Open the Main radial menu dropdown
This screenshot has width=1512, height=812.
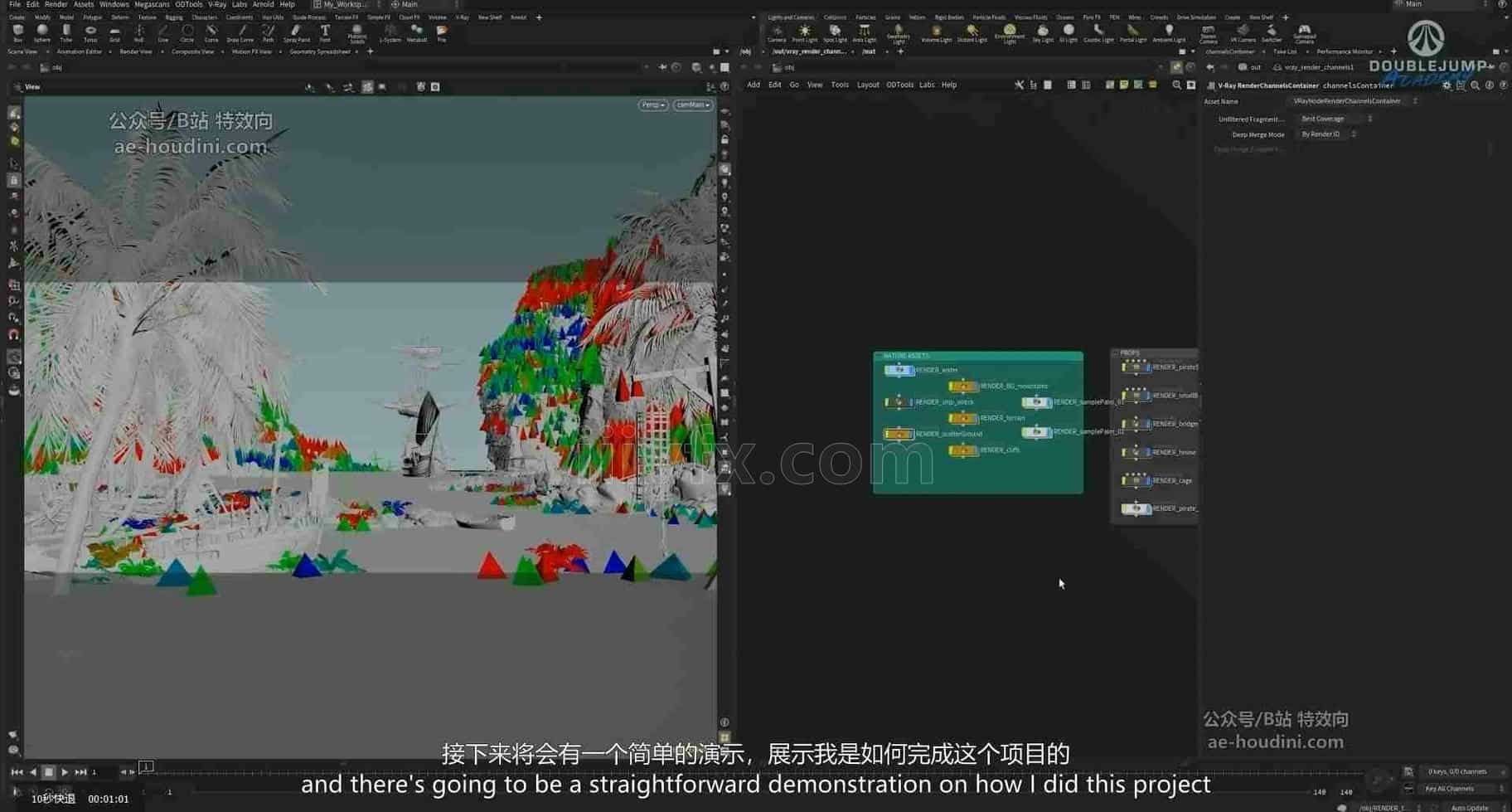[x=424, y=4]
